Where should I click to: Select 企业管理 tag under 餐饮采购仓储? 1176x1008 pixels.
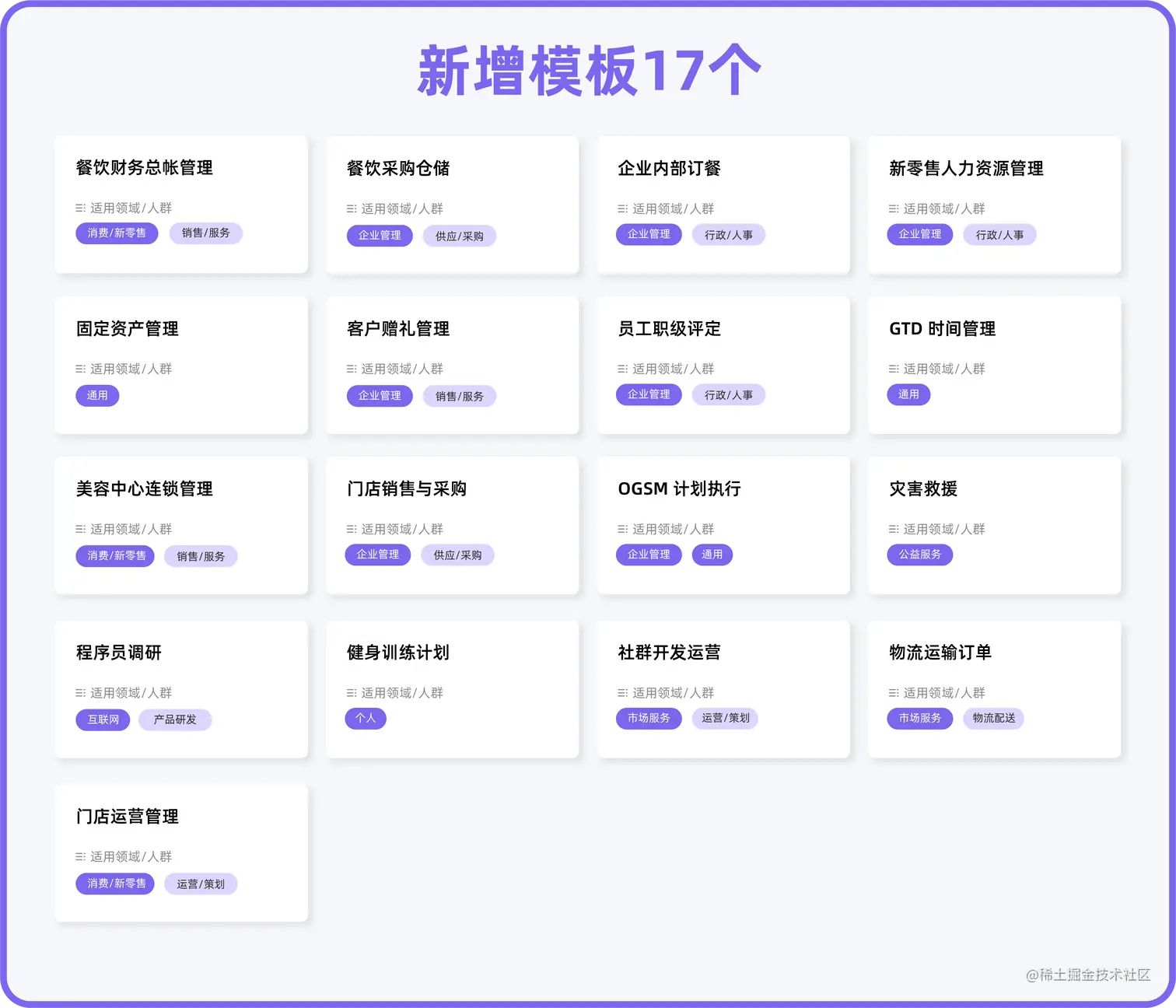pos(380,236)
